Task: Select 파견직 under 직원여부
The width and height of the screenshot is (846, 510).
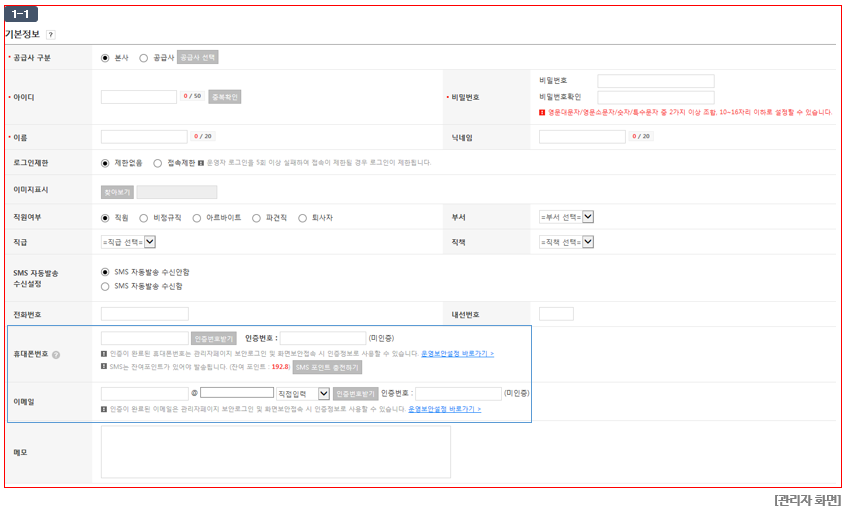Action: 256,218
